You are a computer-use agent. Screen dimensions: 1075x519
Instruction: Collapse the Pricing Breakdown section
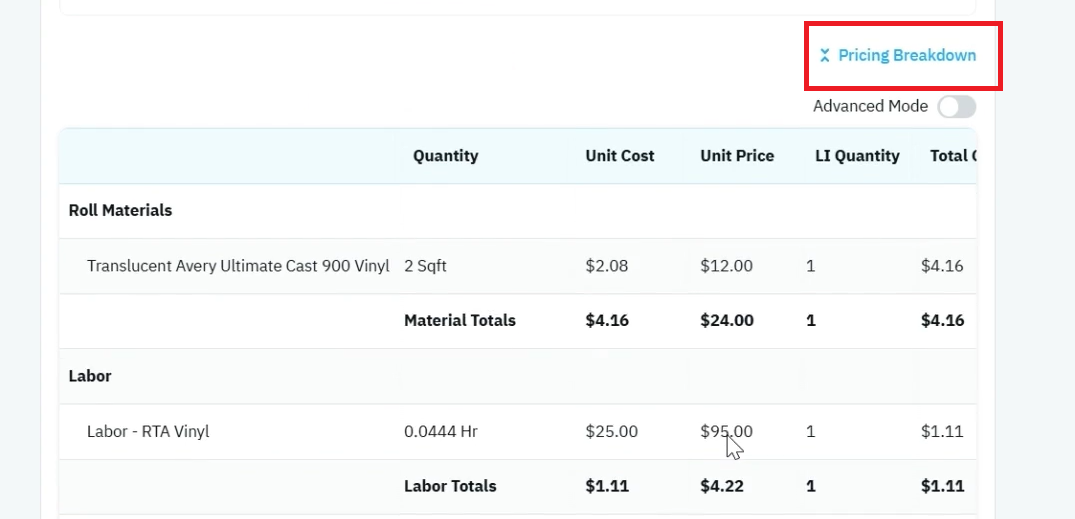click(898, 56)
